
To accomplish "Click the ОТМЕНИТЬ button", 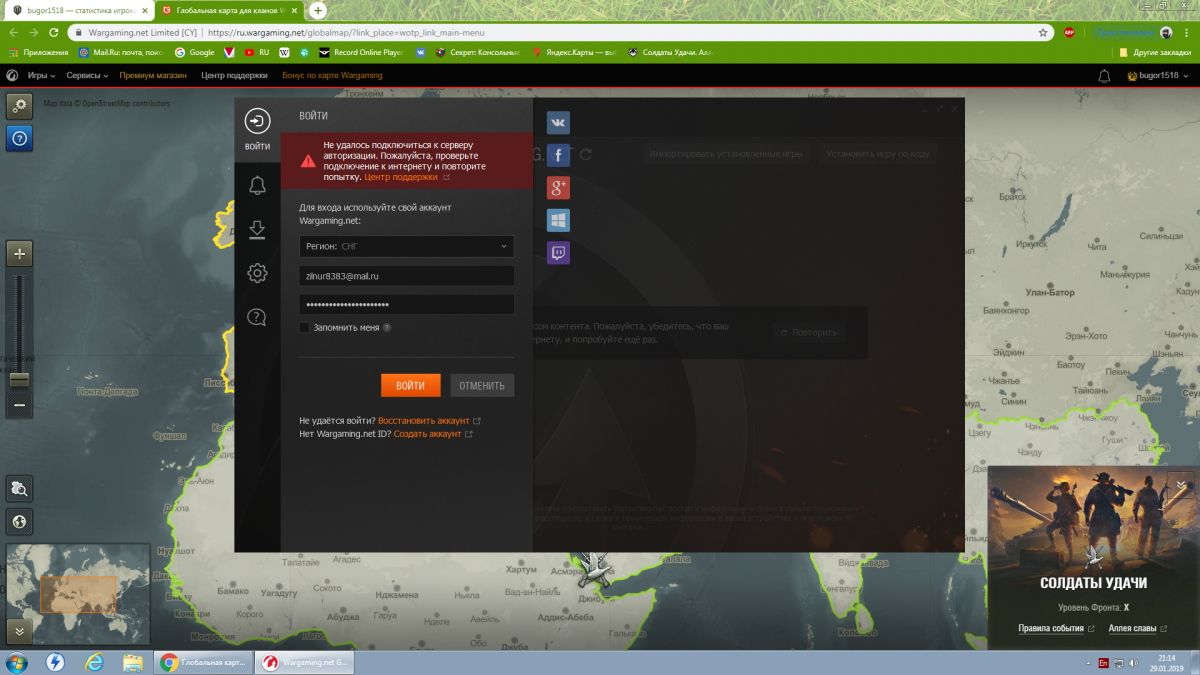I will pos(482,385).
